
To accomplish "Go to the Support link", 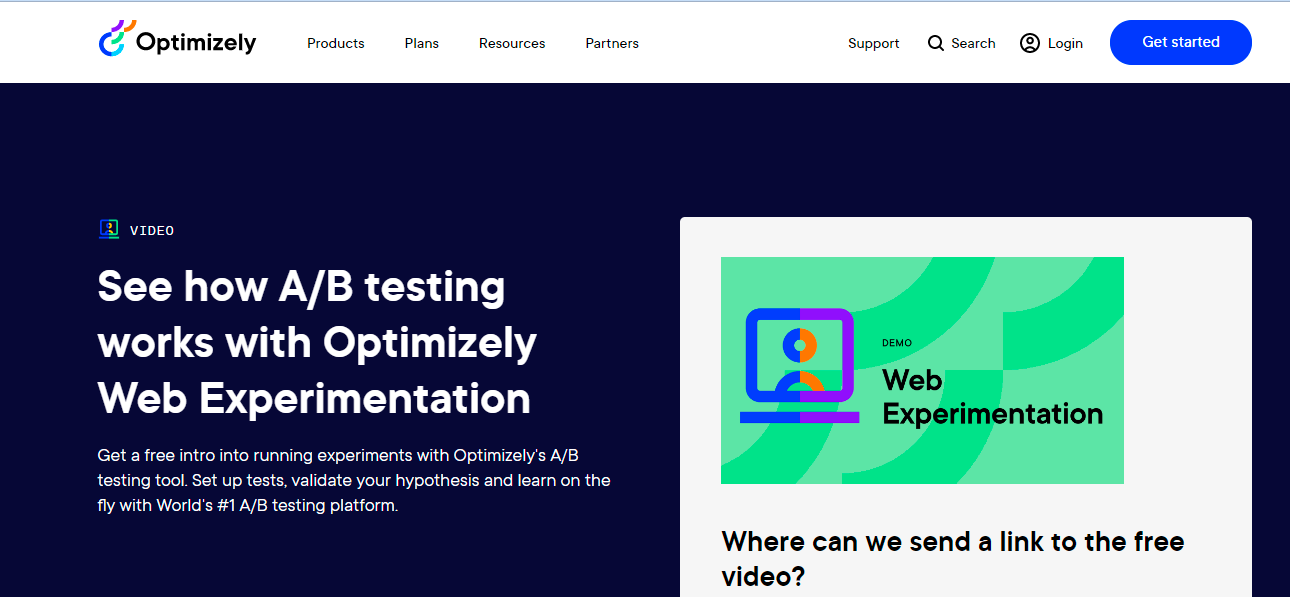I will 874,43.
